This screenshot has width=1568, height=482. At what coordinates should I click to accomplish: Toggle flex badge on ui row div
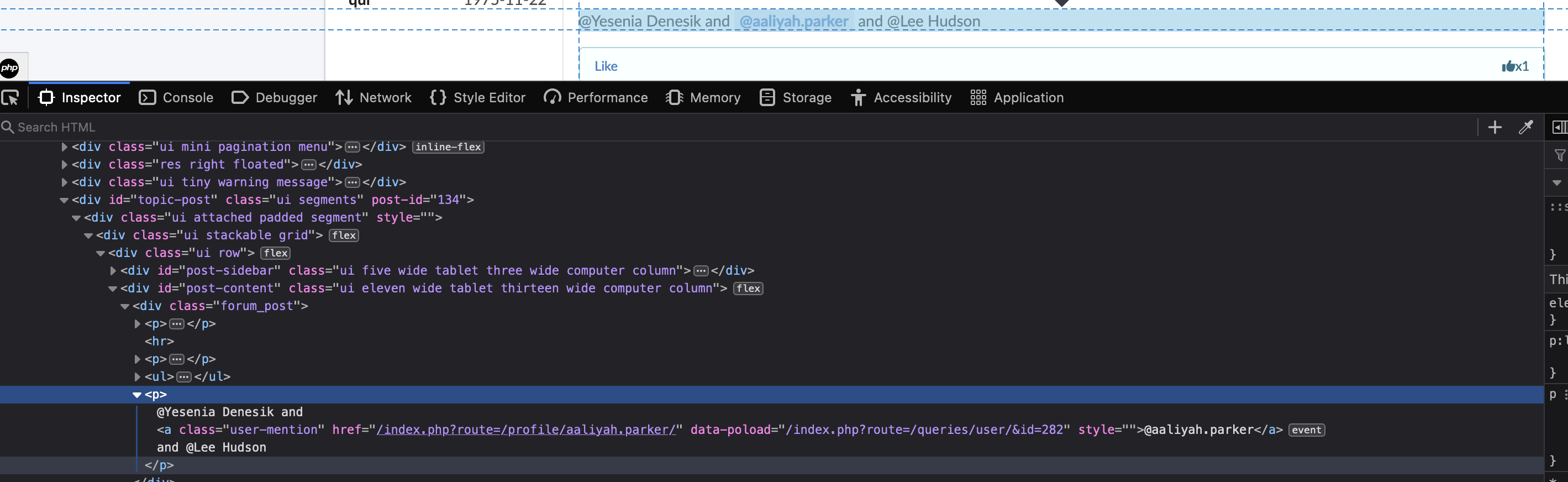pyautogui.click(x=276, y=253)
